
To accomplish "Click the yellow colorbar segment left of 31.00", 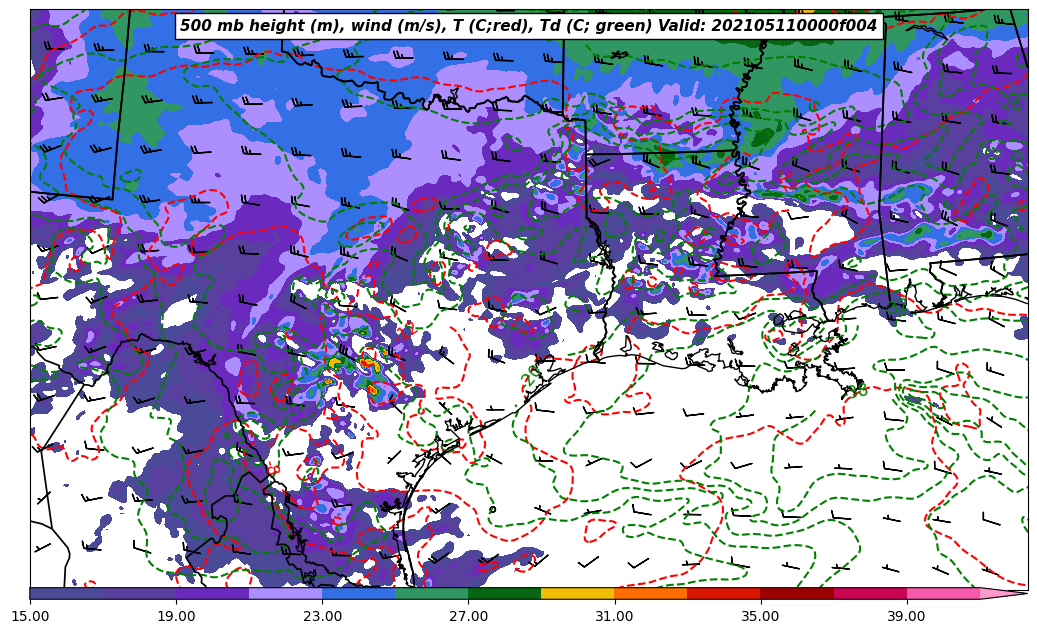I will [577, 593].
